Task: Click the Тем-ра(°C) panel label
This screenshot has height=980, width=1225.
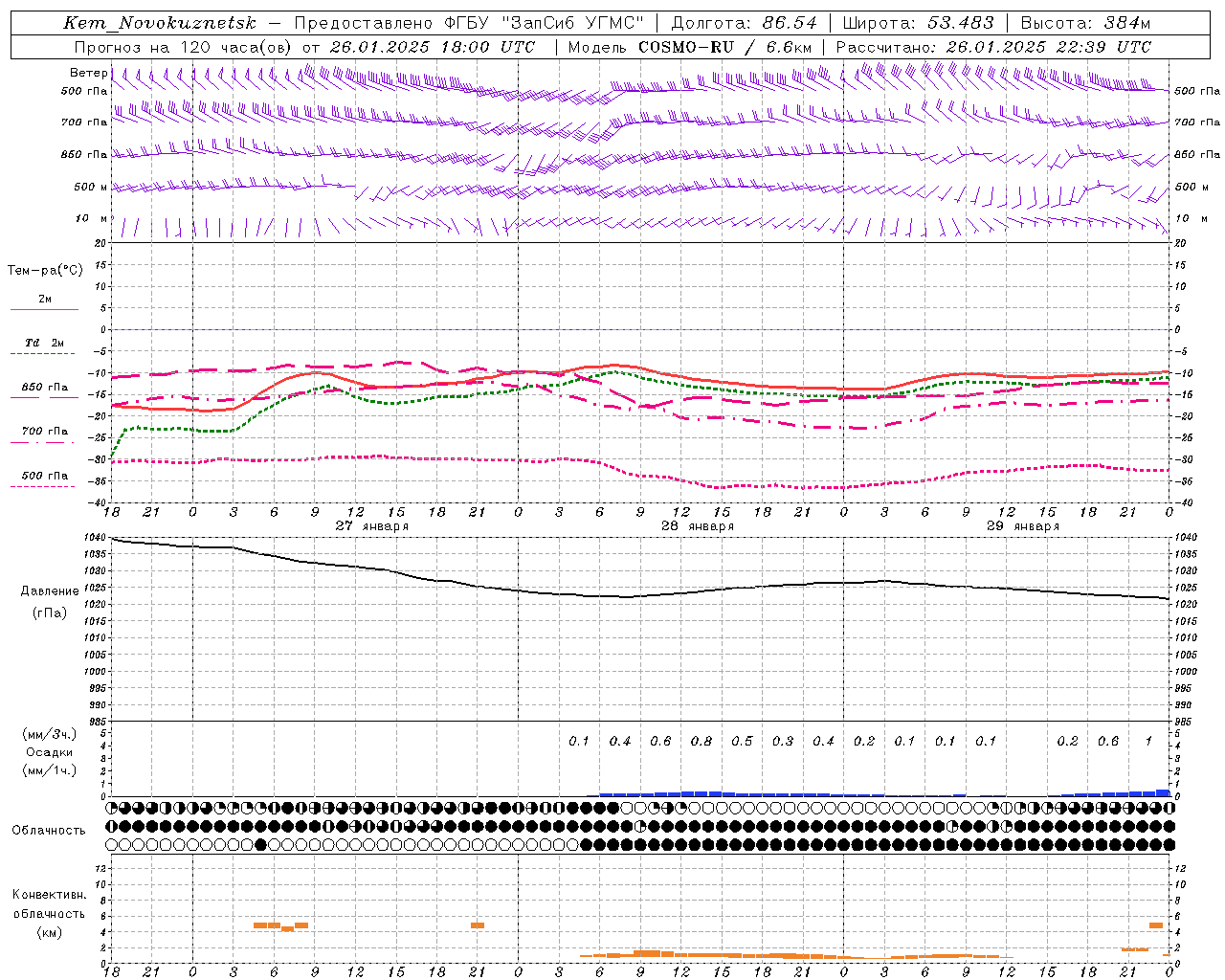Action: [x=45, y=271]
